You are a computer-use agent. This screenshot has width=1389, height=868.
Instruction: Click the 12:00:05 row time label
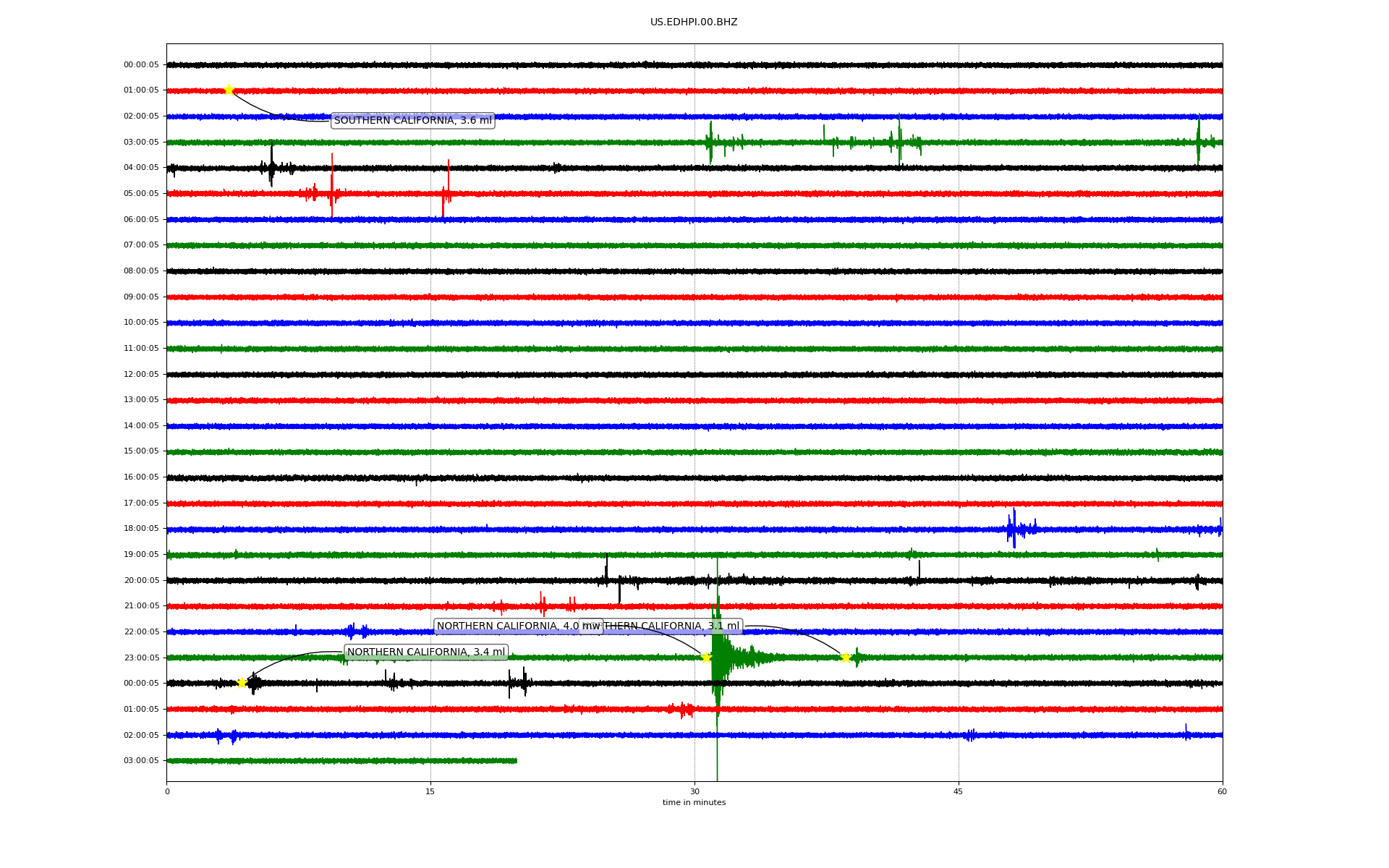point(141,375)
